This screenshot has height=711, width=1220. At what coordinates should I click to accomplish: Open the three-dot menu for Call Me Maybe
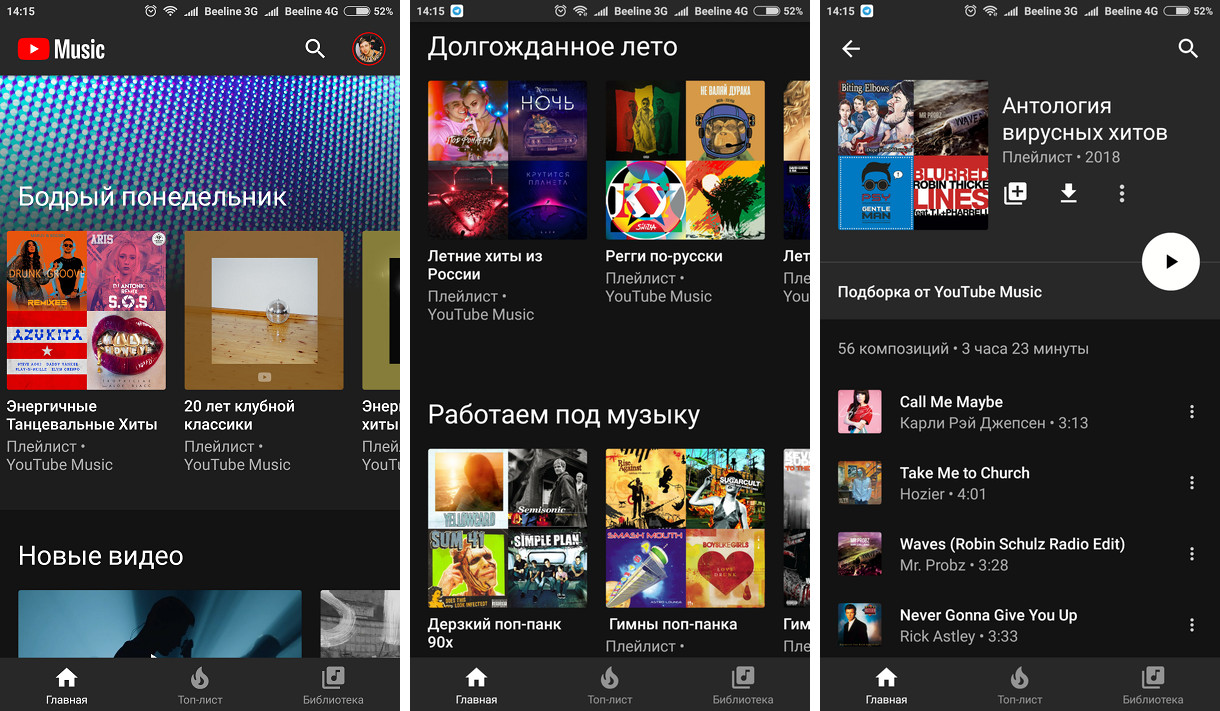(x=1191, y=412)
